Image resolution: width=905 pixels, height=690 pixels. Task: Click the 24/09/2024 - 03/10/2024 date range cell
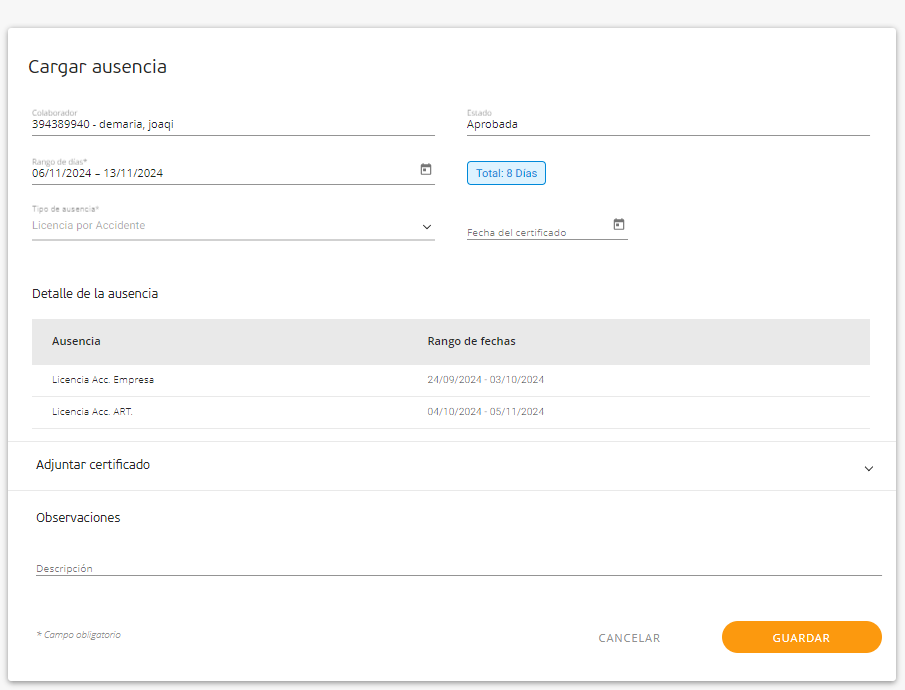[487, 380]
